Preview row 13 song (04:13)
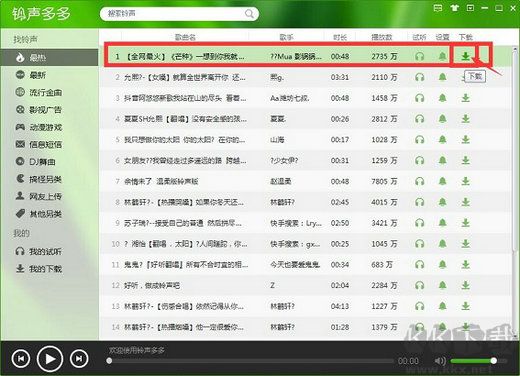The height and width of the screenshot is (376, 520). point(420,306)
